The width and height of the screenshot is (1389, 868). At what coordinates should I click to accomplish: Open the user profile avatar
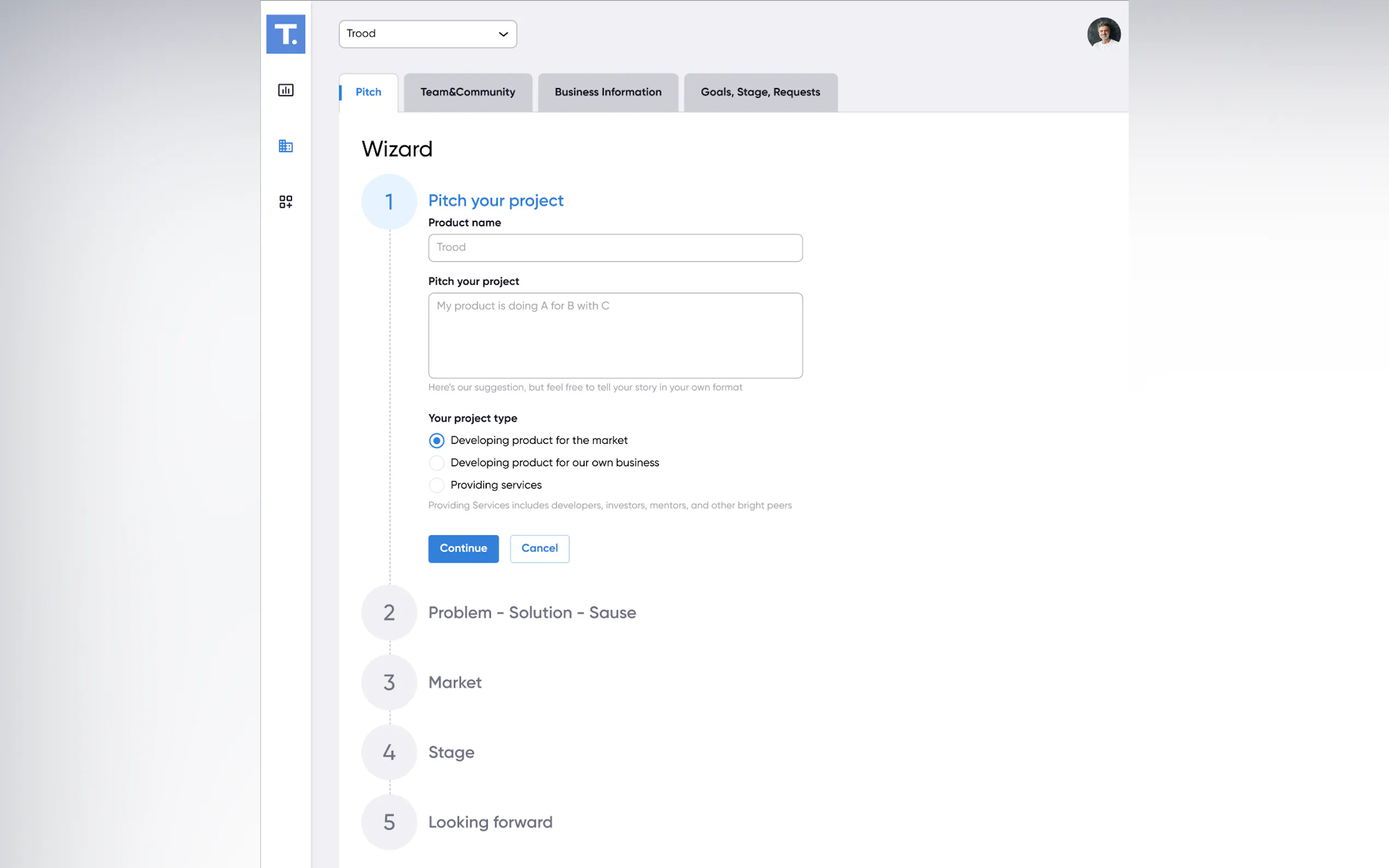[x=1103, y=34]
